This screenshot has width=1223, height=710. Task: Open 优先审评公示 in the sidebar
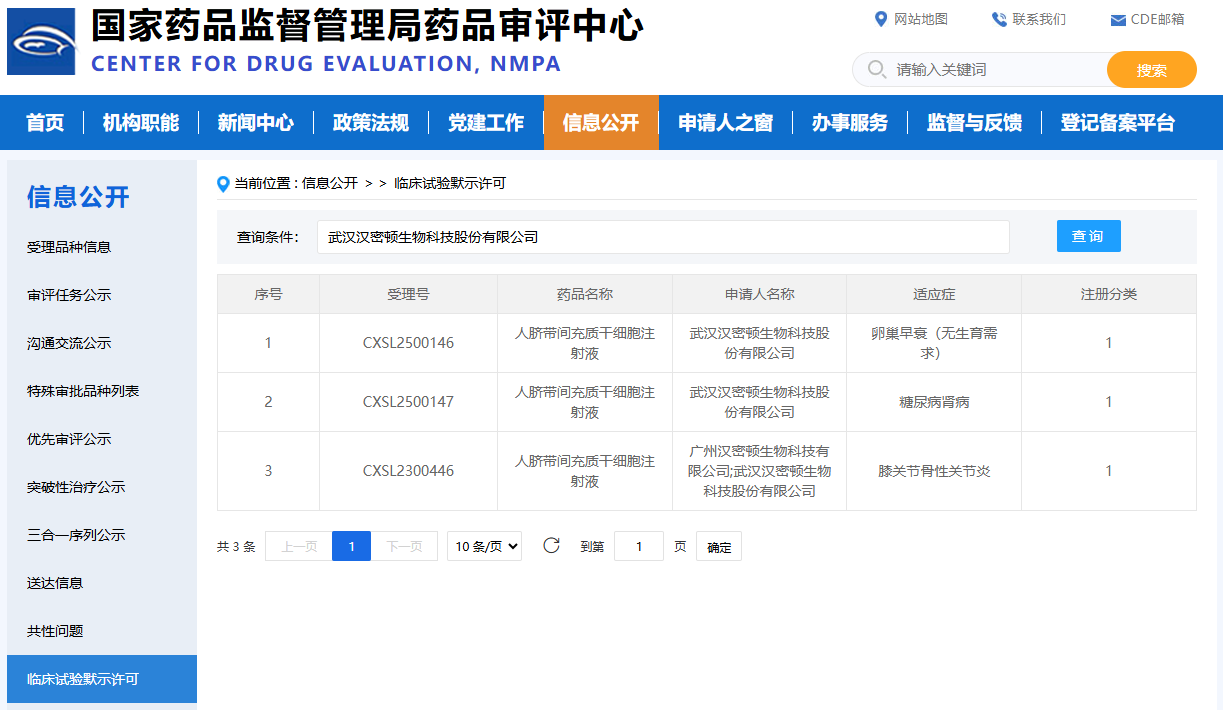click(x=69, y=439)
